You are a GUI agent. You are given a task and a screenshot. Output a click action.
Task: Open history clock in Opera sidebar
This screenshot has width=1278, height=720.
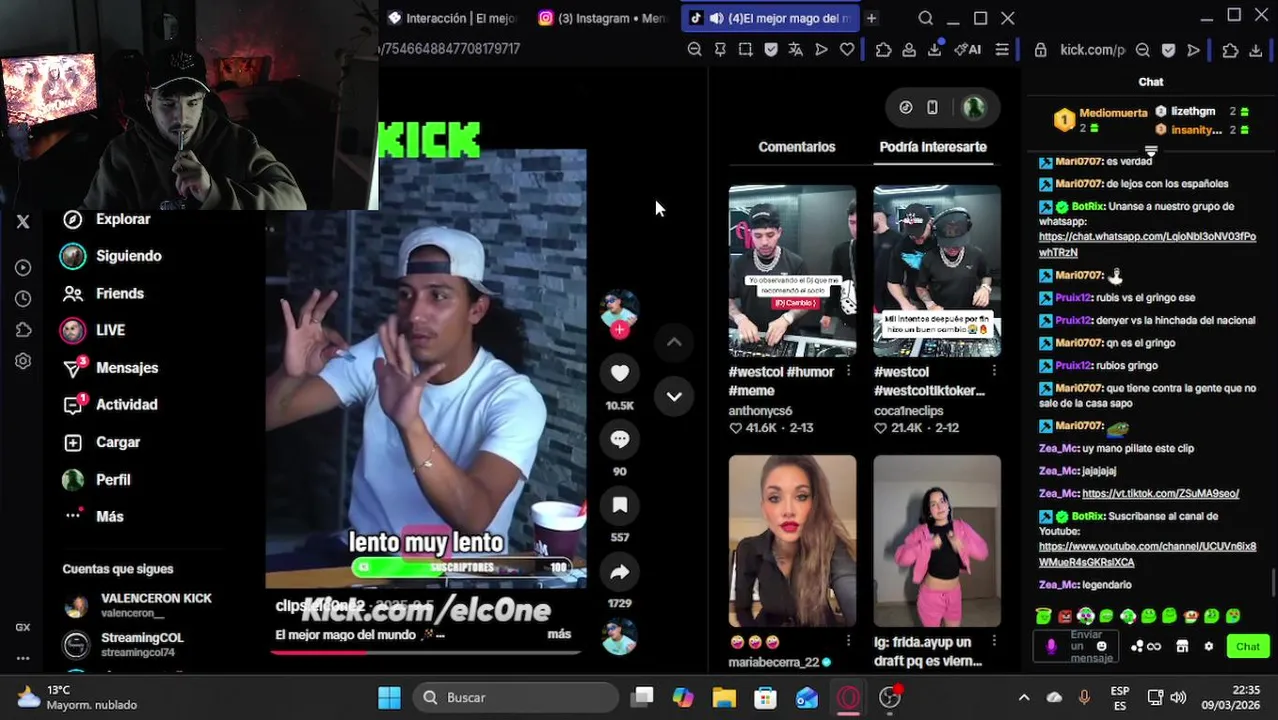tap(23, 298)
